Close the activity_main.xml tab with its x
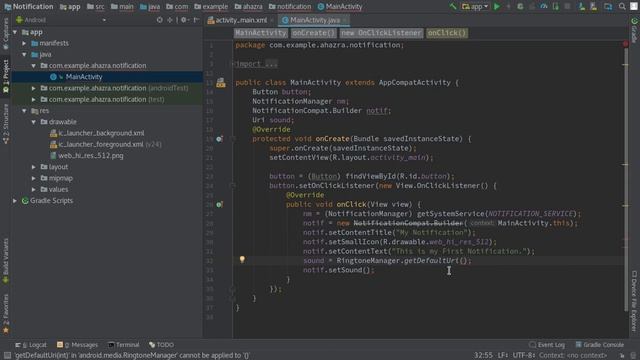The width and height of the screenshot is (640, 360). 272,20
